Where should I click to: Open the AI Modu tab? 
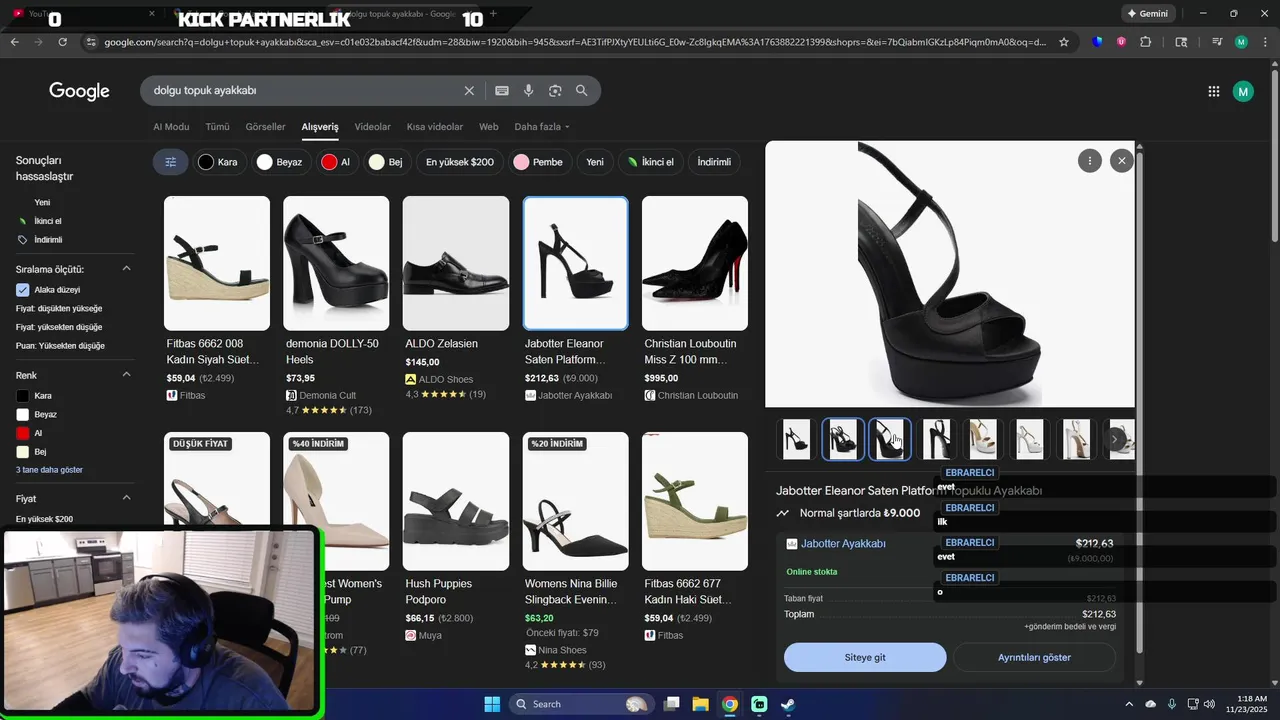(x=171, y=127)
